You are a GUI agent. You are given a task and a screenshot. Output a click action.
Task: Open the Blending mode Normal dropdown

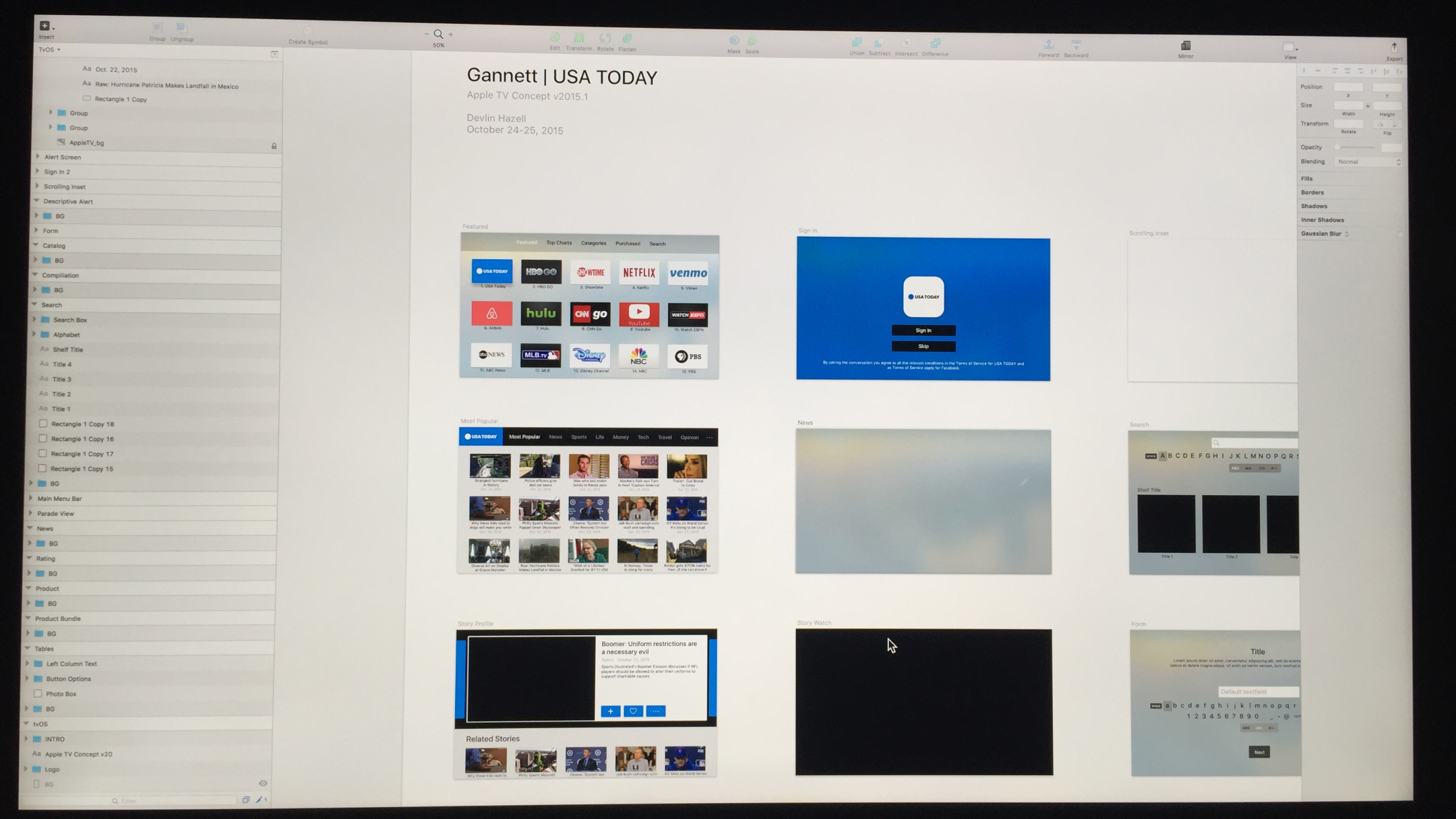point(1368,162)
